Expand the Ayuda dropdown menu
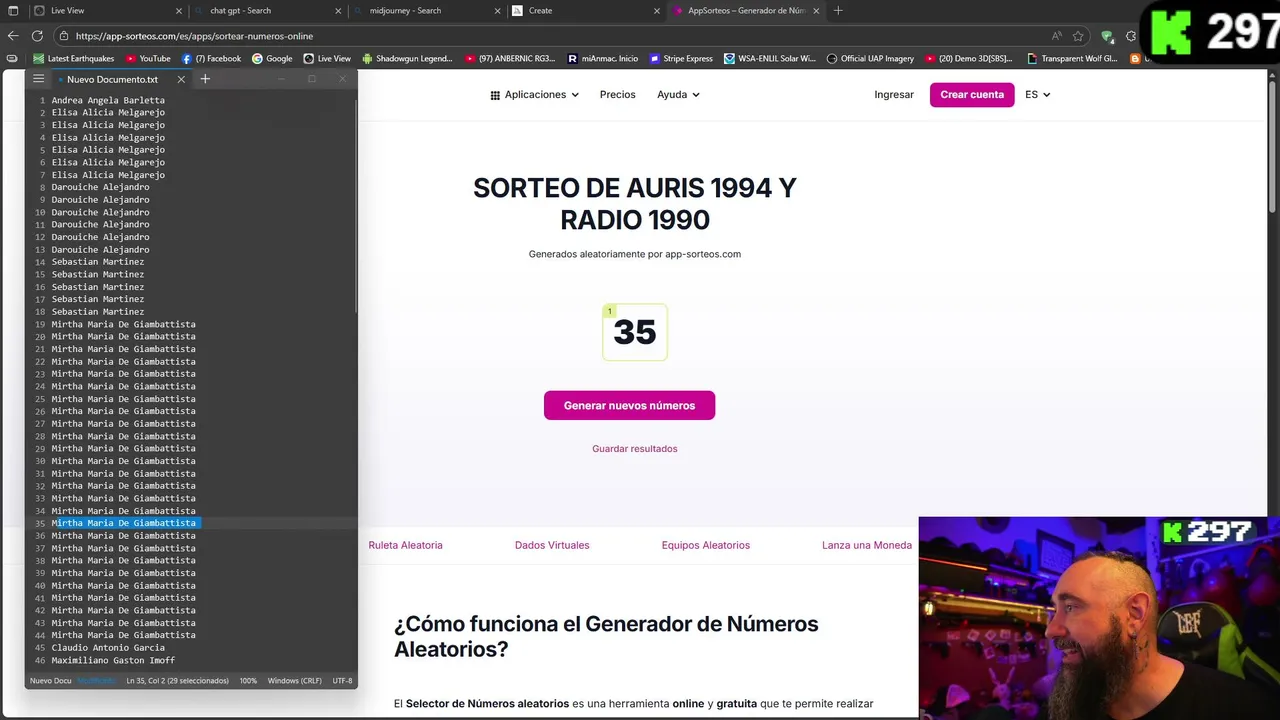Image resolution: width=1280 pixels, height=720 pixels. pyautogui.click(x=678, y=95)
